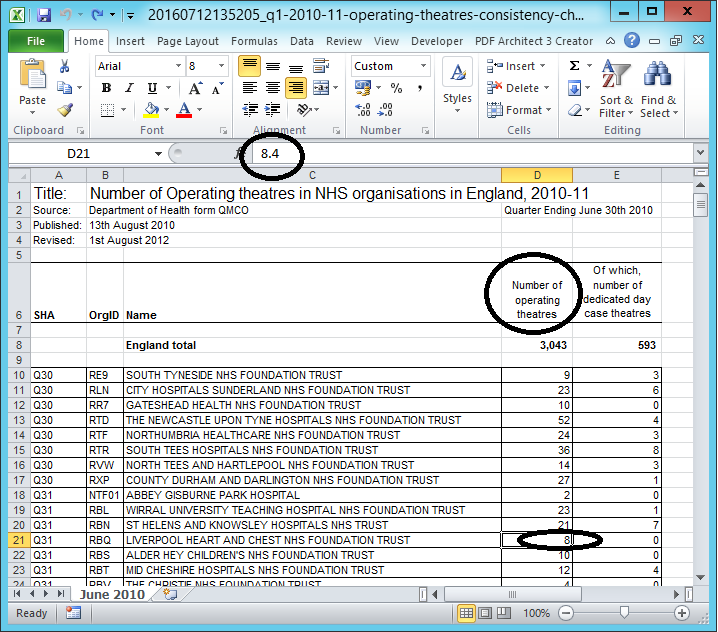Toggle Italic formatting
The width and height of the screenshot is (718, 632).
tap(129, 87)
